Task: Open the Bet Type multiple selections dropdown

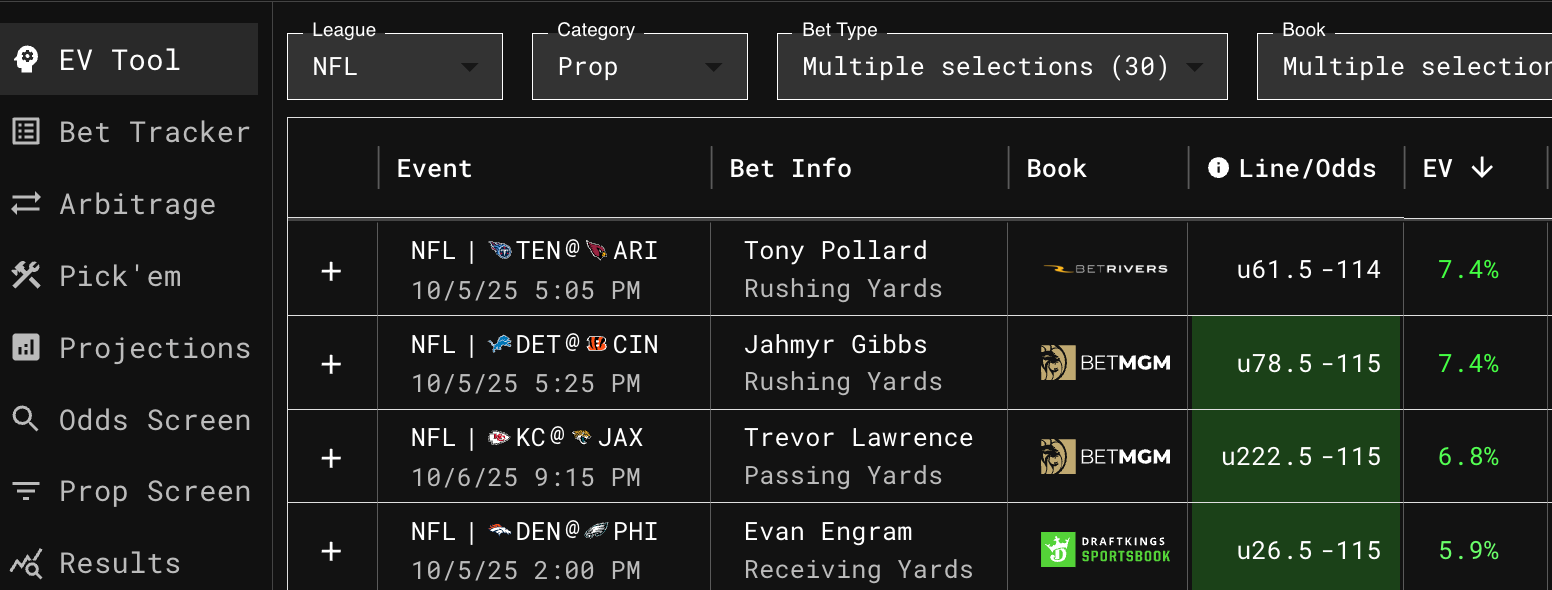Action: tap(1001, 66)
